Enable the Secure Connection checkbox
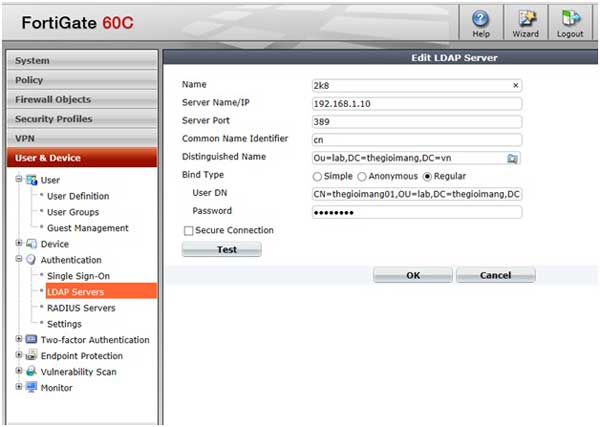 [x=188, y=231]
